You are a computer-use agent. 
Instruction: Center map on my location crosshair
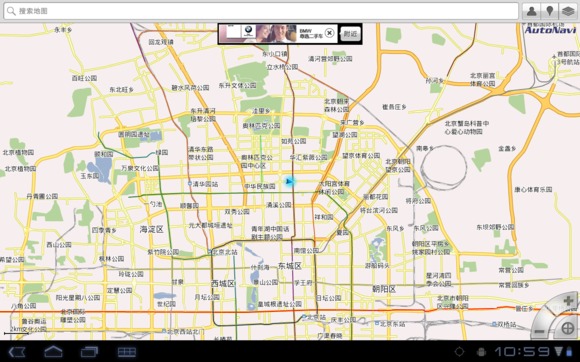(x=568, y=328)
